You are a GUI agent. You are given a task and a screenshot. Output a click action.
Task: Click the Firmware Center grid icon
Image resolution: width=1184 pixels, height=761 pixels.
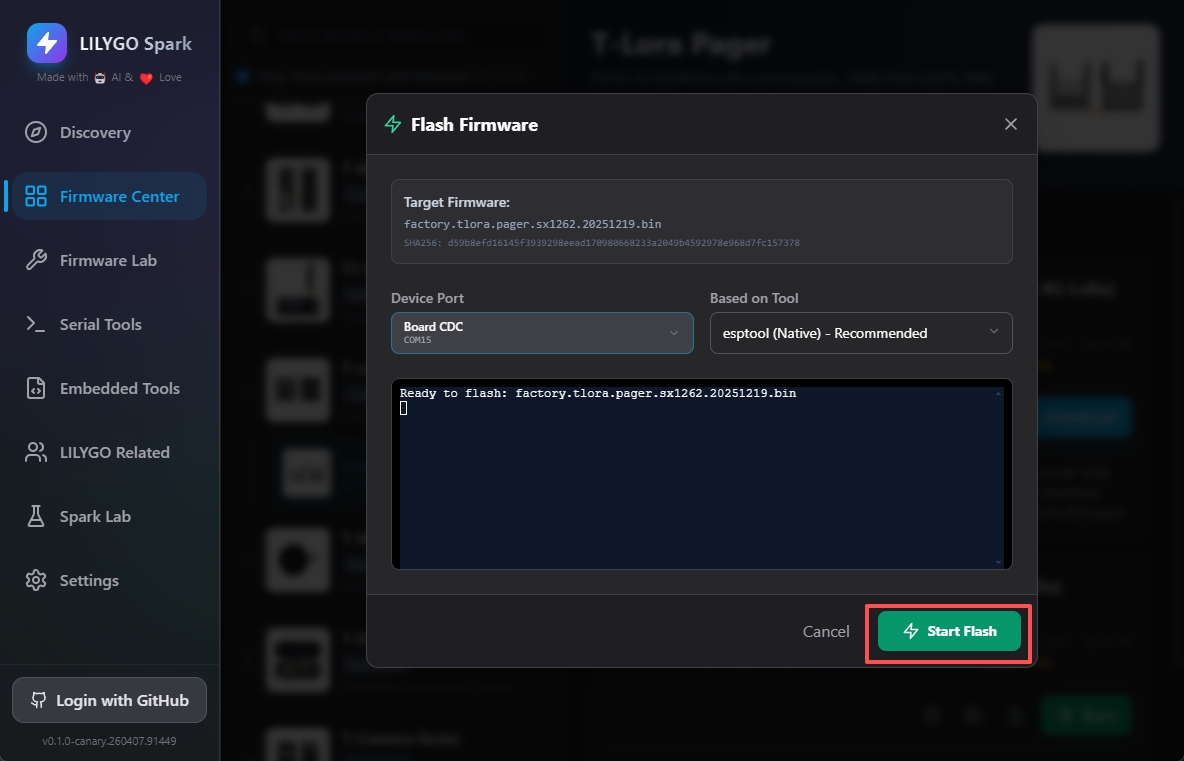click(36, 197)
